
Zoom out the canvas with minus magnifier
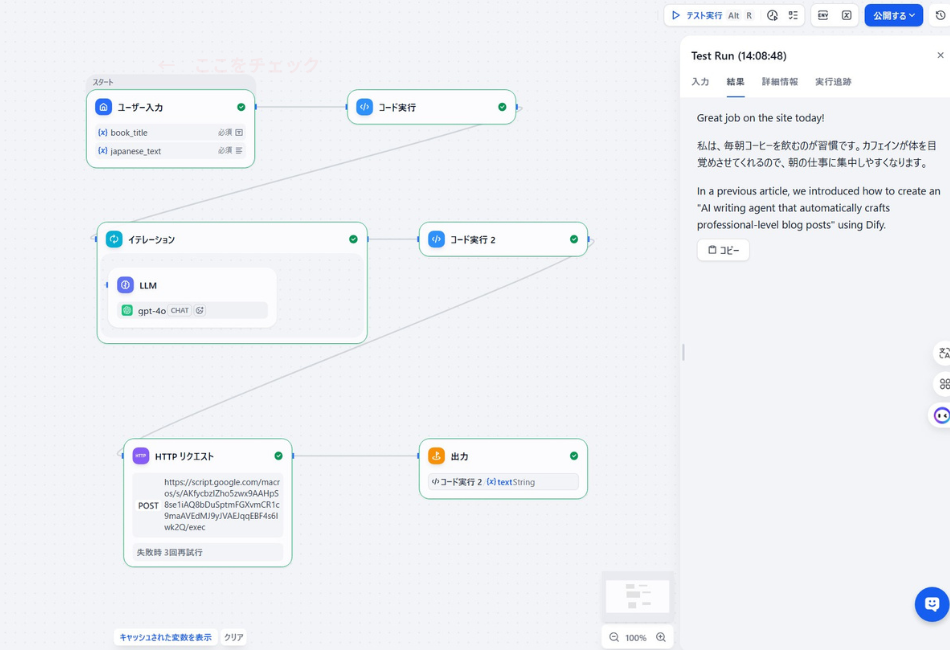click(614, 637)
